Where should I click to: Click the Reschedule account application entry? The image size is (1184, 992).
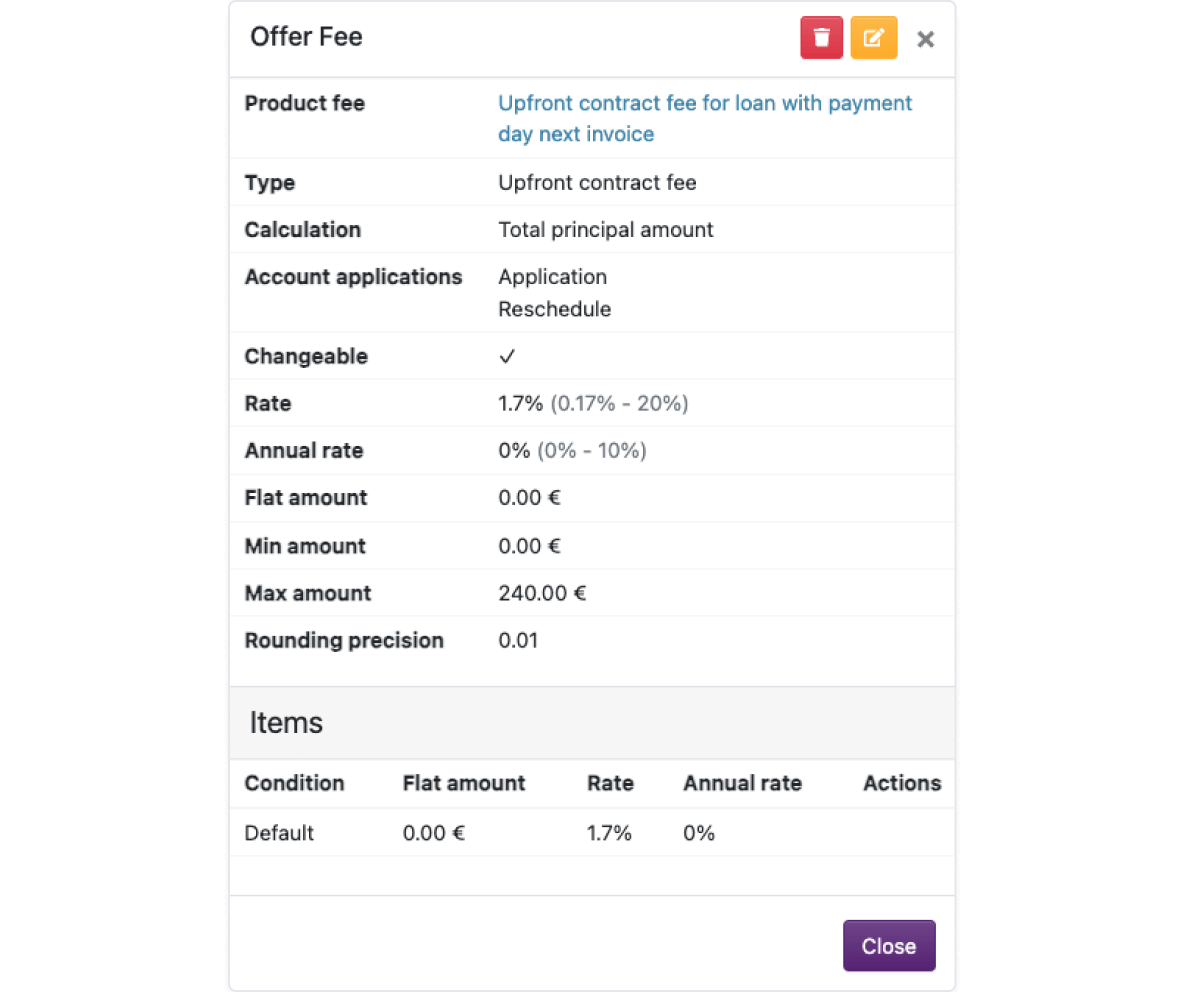click(554, 309)
